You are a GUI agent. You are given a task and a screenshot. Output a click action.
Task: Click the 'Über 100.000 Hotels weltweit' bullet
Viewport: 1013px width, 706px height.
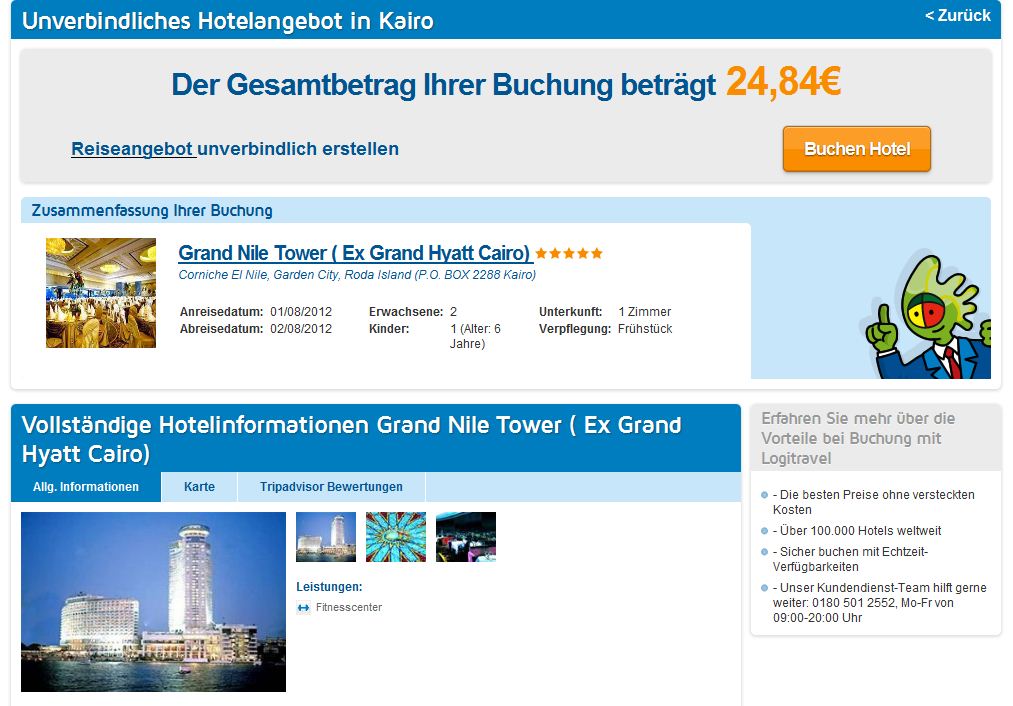click(x=857, y=531)
